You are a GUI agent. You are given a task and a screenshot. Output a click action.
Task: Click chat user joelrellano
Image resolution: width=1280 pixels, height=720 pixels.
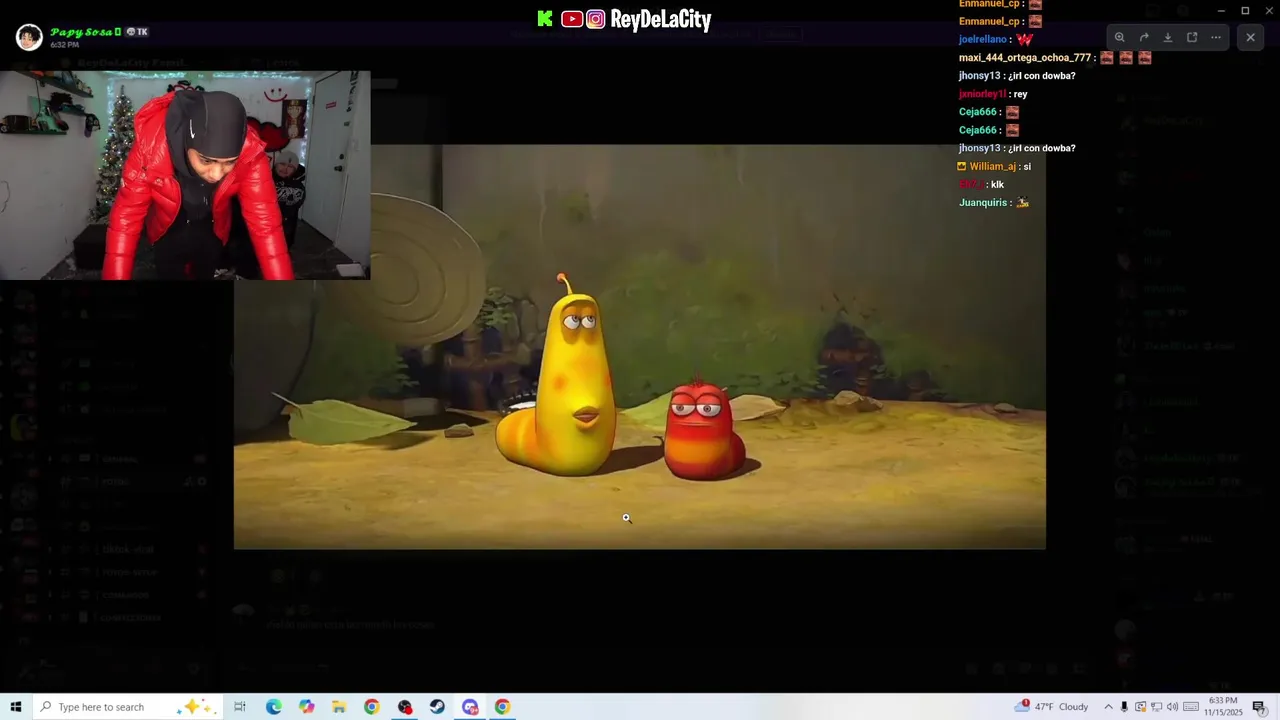click(x=983, y=39)
